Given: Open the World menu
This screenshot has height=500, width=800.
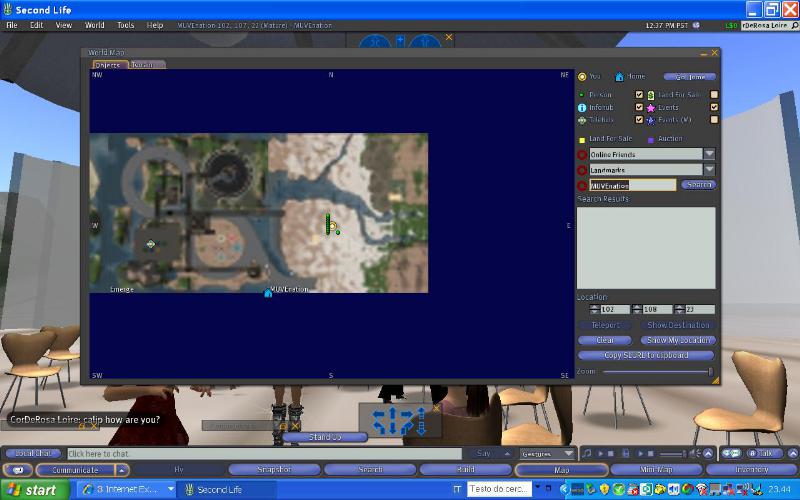Looking at the screenshot, I should coord(94,26).
